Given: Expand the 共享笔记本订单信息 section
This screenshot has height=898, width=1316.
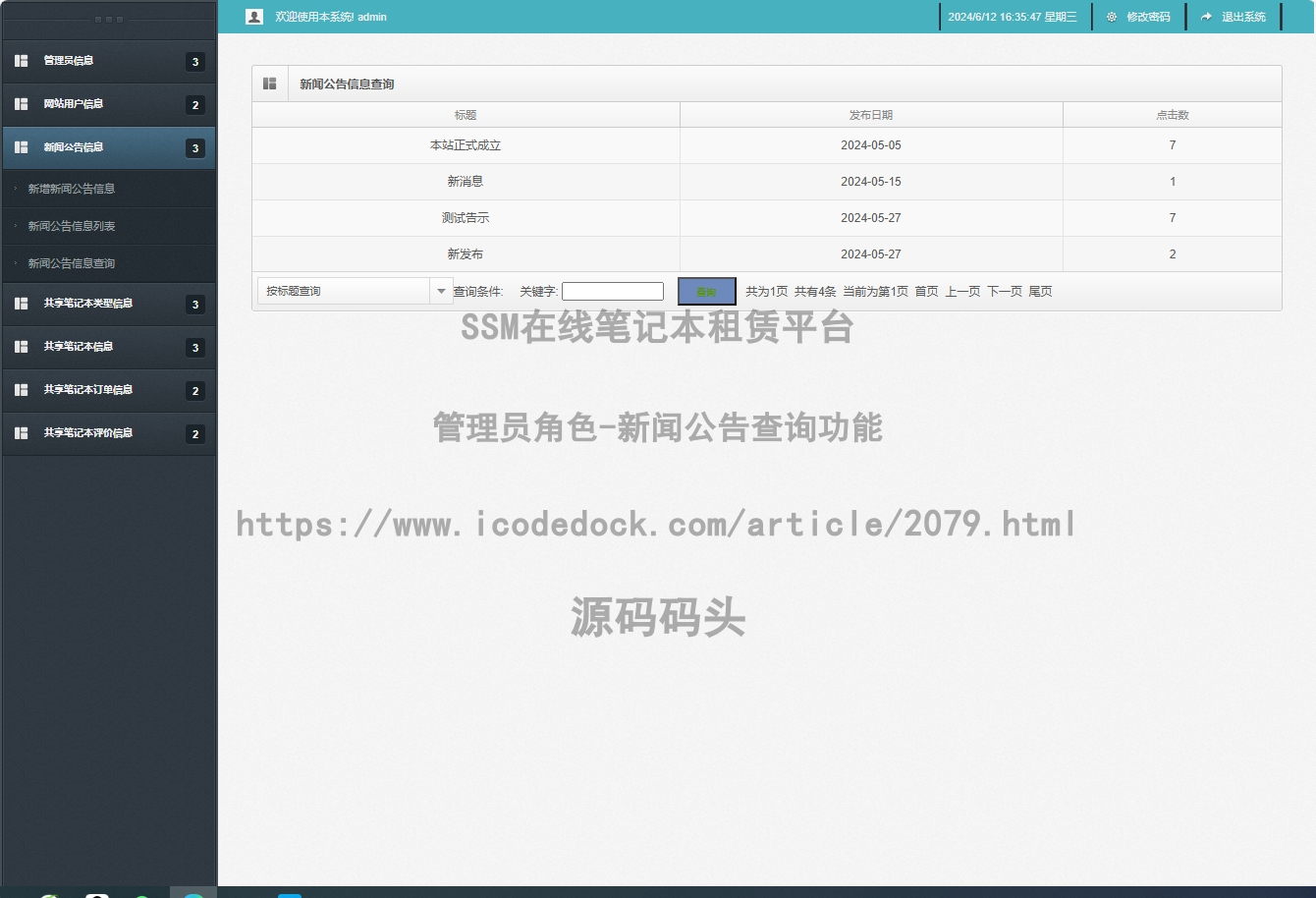Looking at the screenshot, I should coord(109,390).
